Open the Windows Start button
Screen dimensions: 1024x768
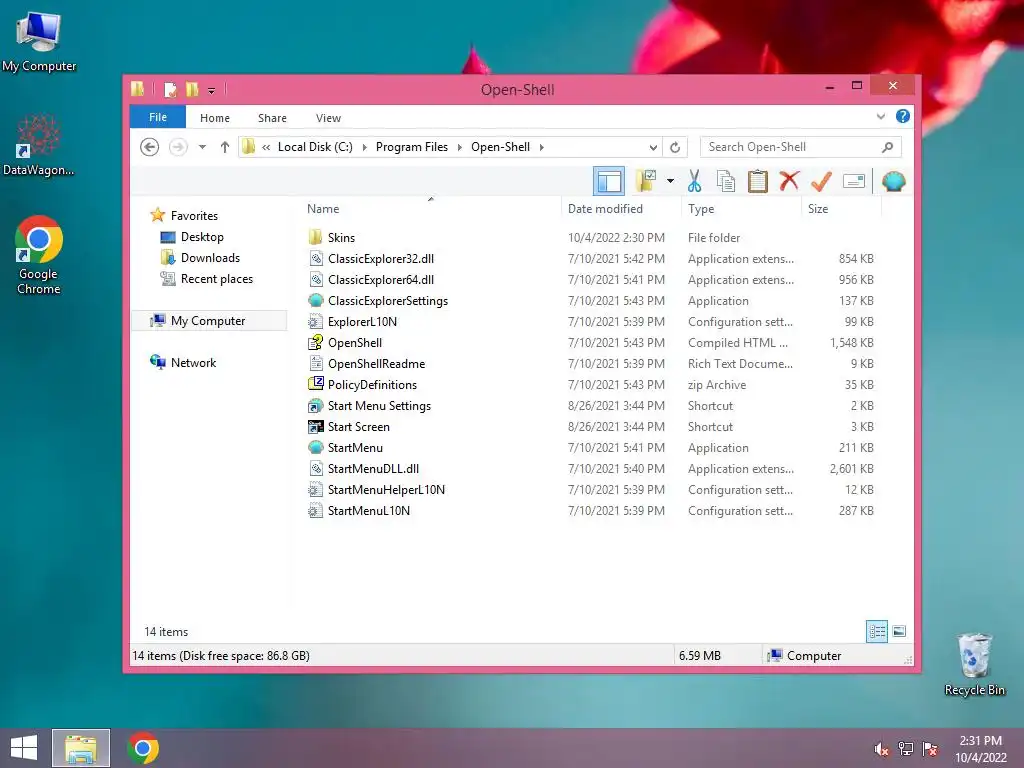24,748
